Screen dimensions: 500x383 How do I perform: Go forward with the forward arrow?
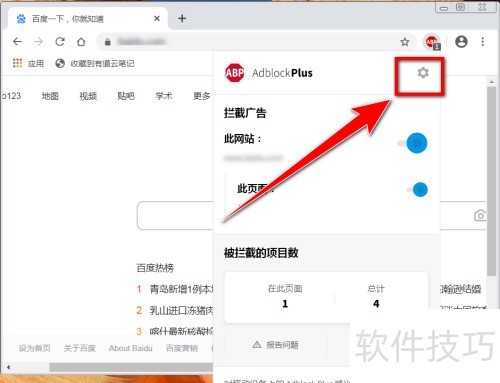[x=39, y=42]
